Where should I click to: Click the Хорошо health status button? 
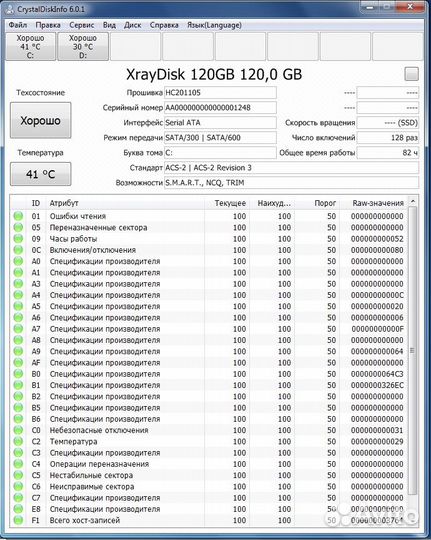pos(41,121)
